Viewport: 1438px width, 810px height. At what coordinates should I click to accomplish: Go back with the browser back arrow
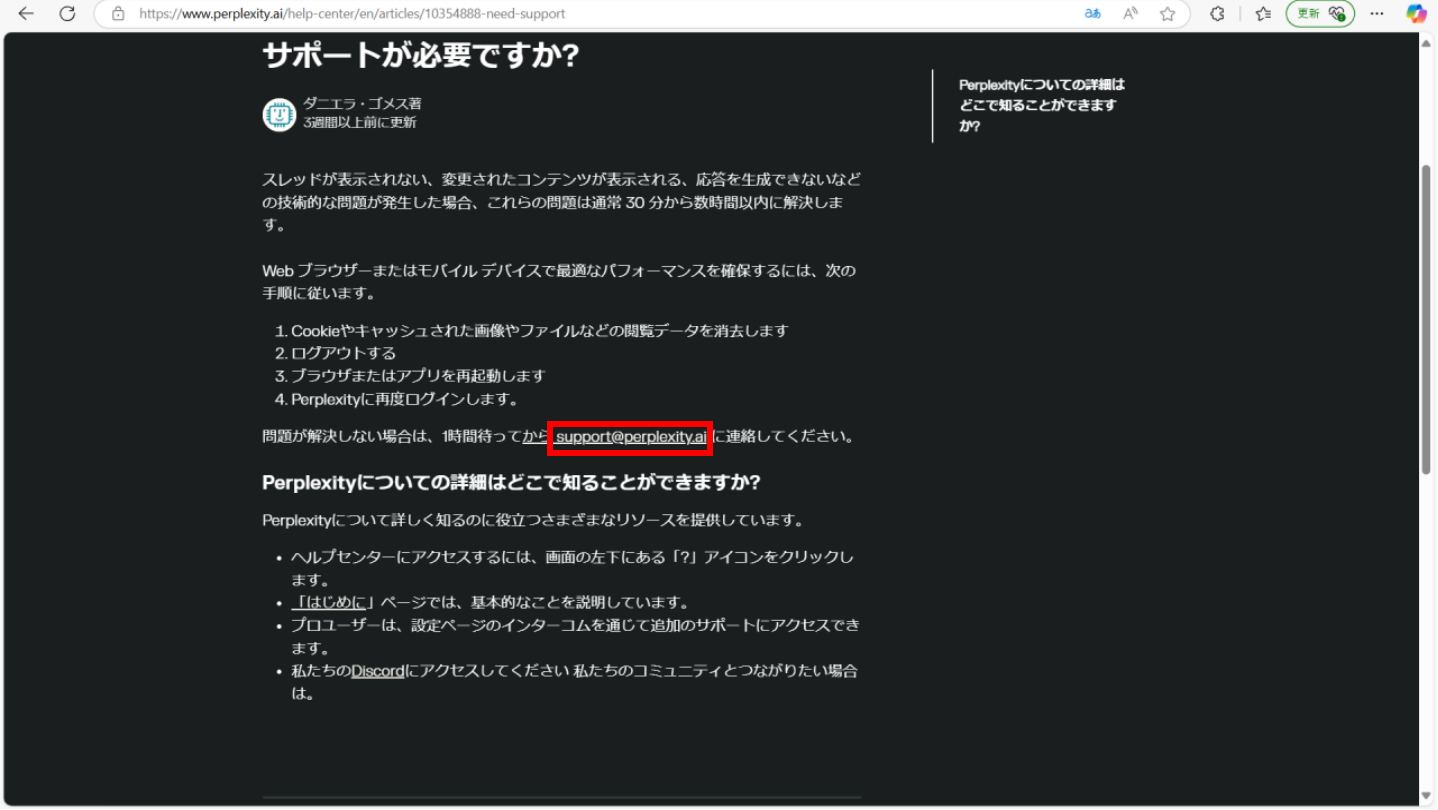pos(26,14)
